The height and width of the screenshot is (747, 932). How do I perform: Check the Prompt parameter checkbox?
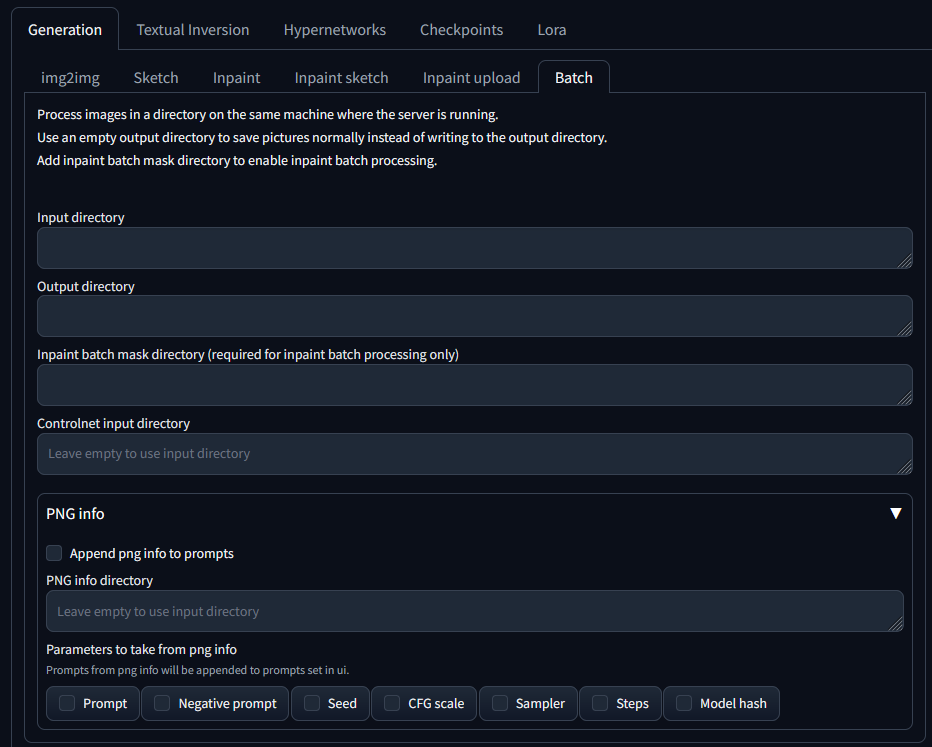[68, 703]
